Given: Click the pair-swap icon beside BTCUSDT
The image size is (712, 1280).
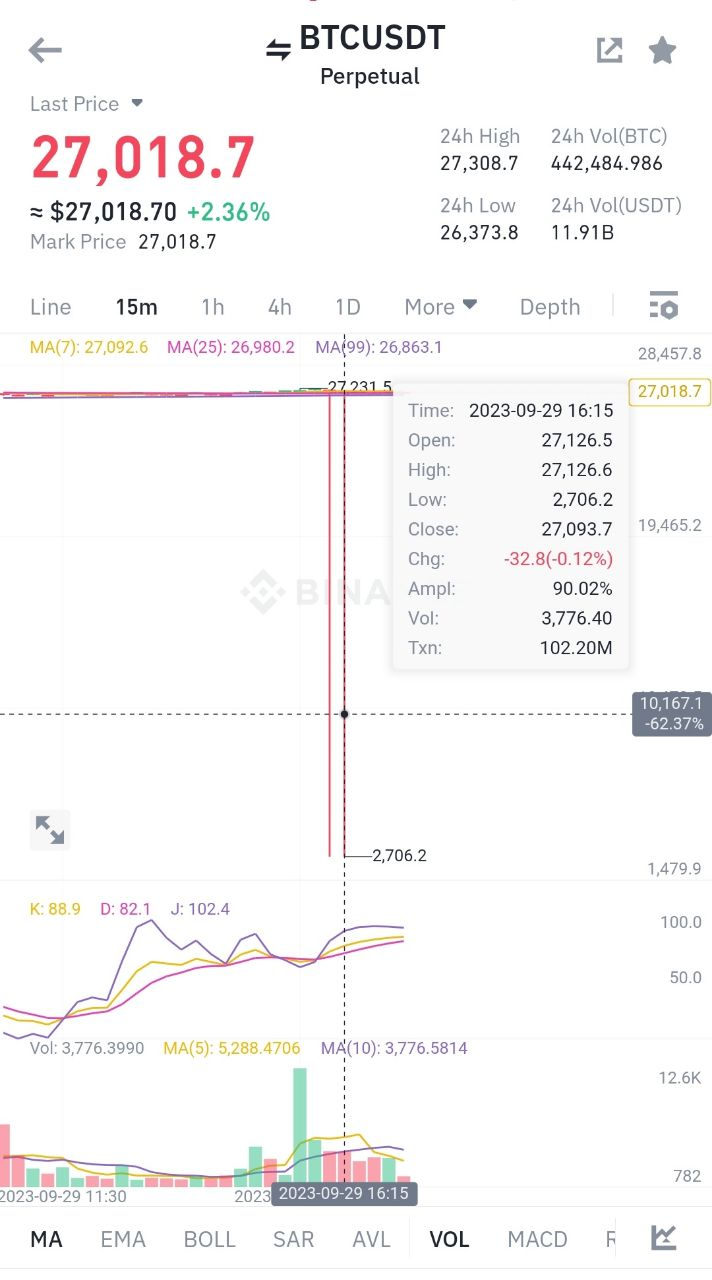Looking at the screenshot, I should 277,39.
